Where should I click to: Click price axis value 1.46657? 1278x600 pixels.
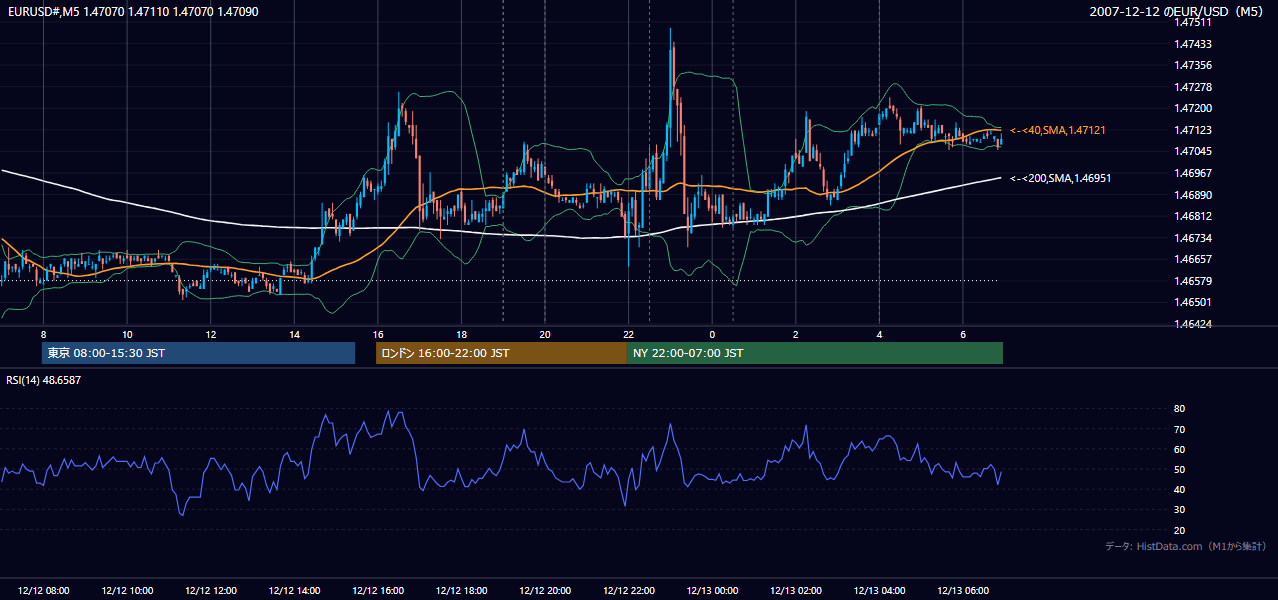coord(1194,259)
